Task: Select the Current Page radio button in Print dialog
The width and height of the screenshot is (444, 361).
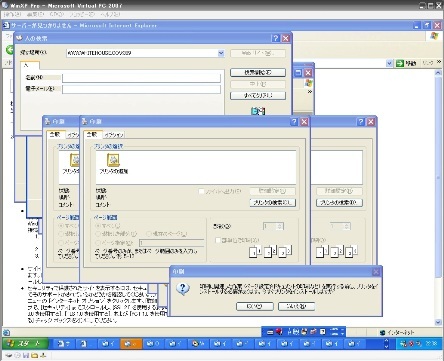Action: click(149, 234)
